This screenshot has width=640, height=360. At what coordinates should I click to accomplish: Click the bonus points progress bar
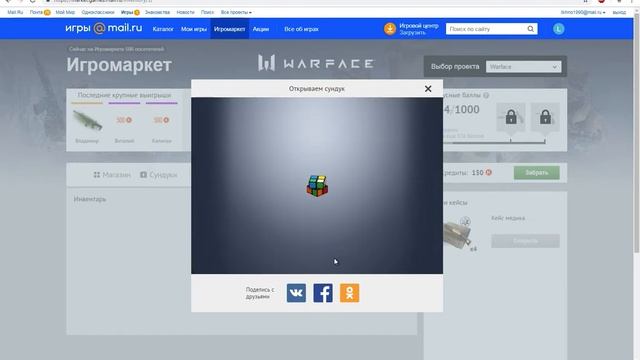pyautogui.click(x=494, y=142)
